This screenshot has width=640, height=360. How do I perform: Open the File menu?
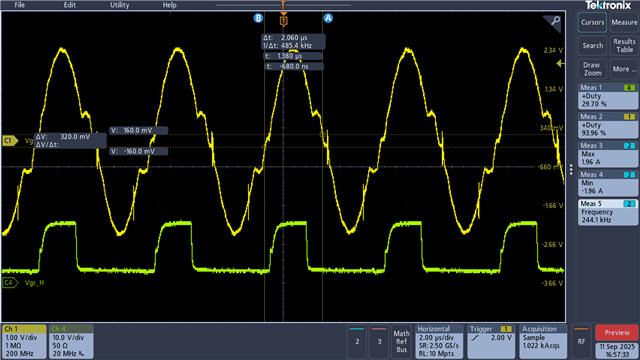tap(20, 5)
